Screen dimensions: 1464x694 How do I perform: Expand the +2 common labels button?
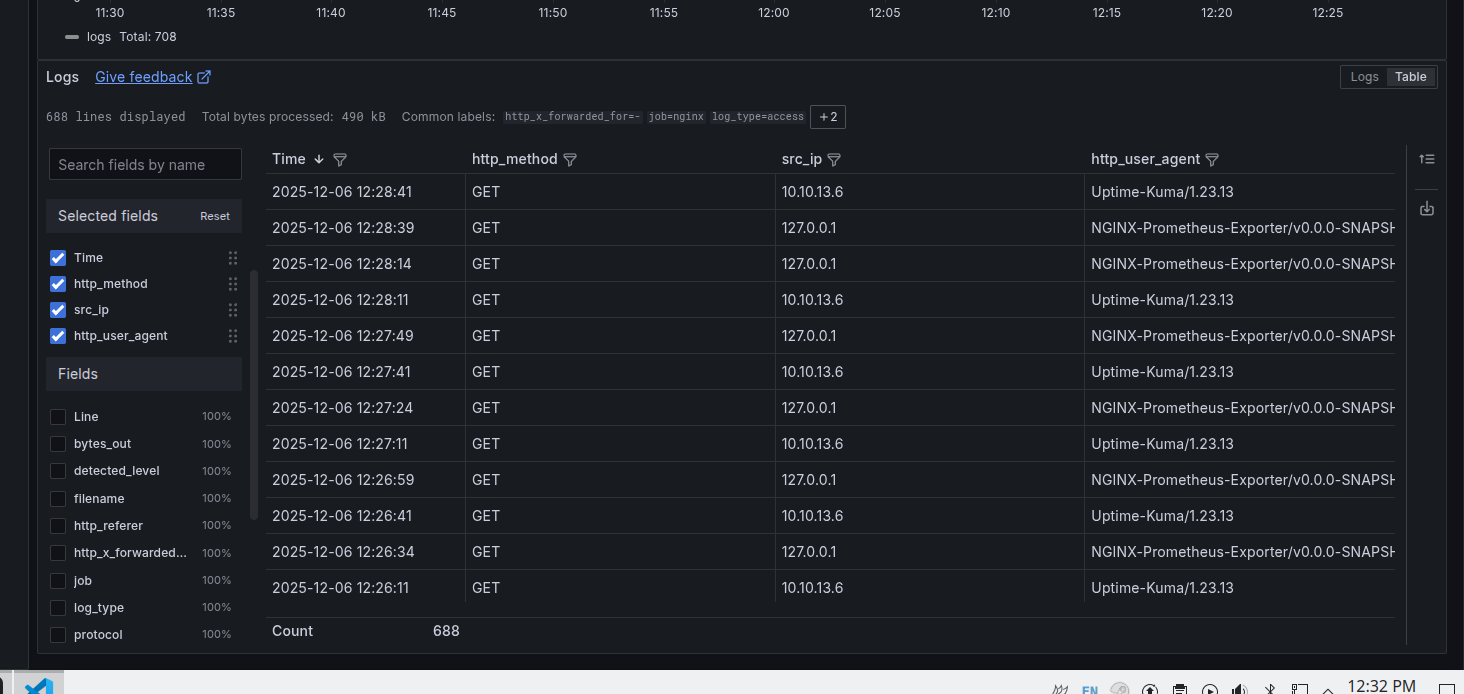click(x=828, y=117)
